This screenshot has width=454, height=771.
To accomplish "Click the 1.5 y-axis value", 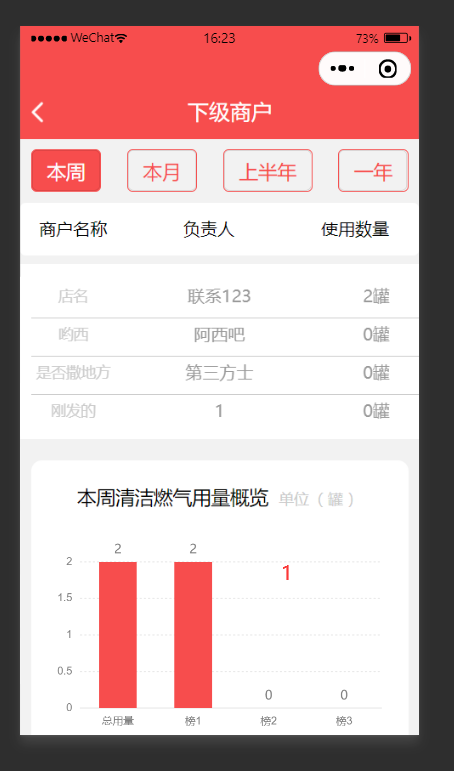I will point(65,598).
